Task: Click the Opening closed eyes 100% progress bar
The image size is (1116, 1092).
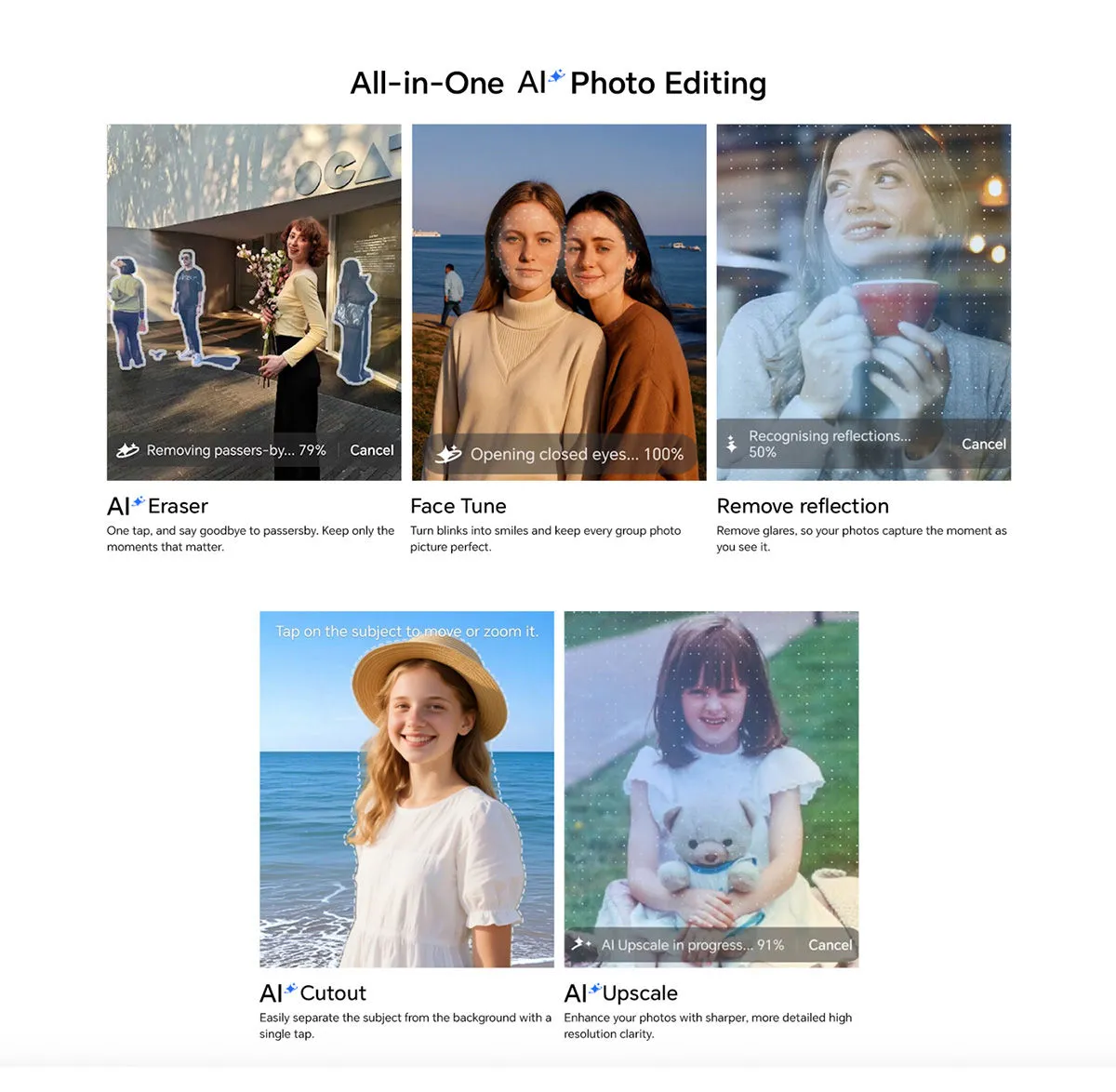Action: point(560,454)
